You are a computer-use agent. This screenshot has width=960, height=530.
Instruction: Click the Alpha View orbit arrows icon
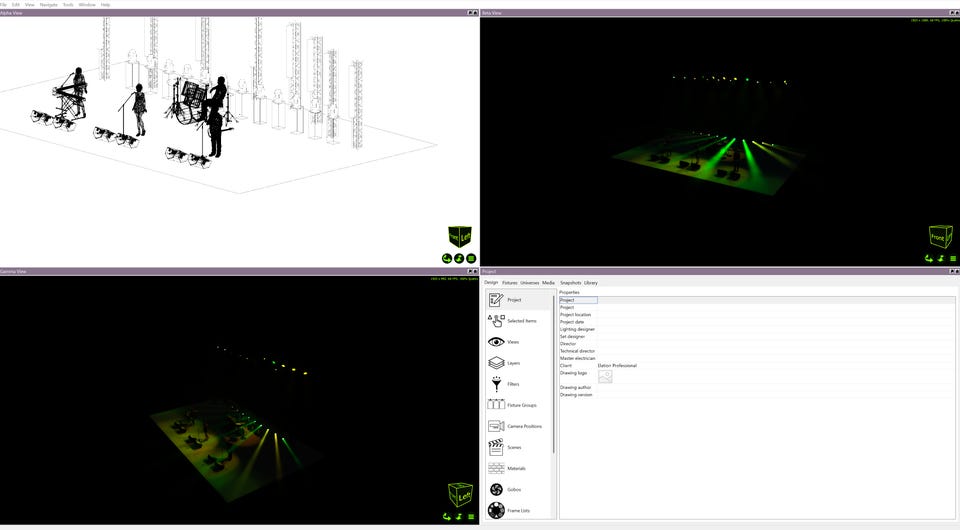(447, 258)
